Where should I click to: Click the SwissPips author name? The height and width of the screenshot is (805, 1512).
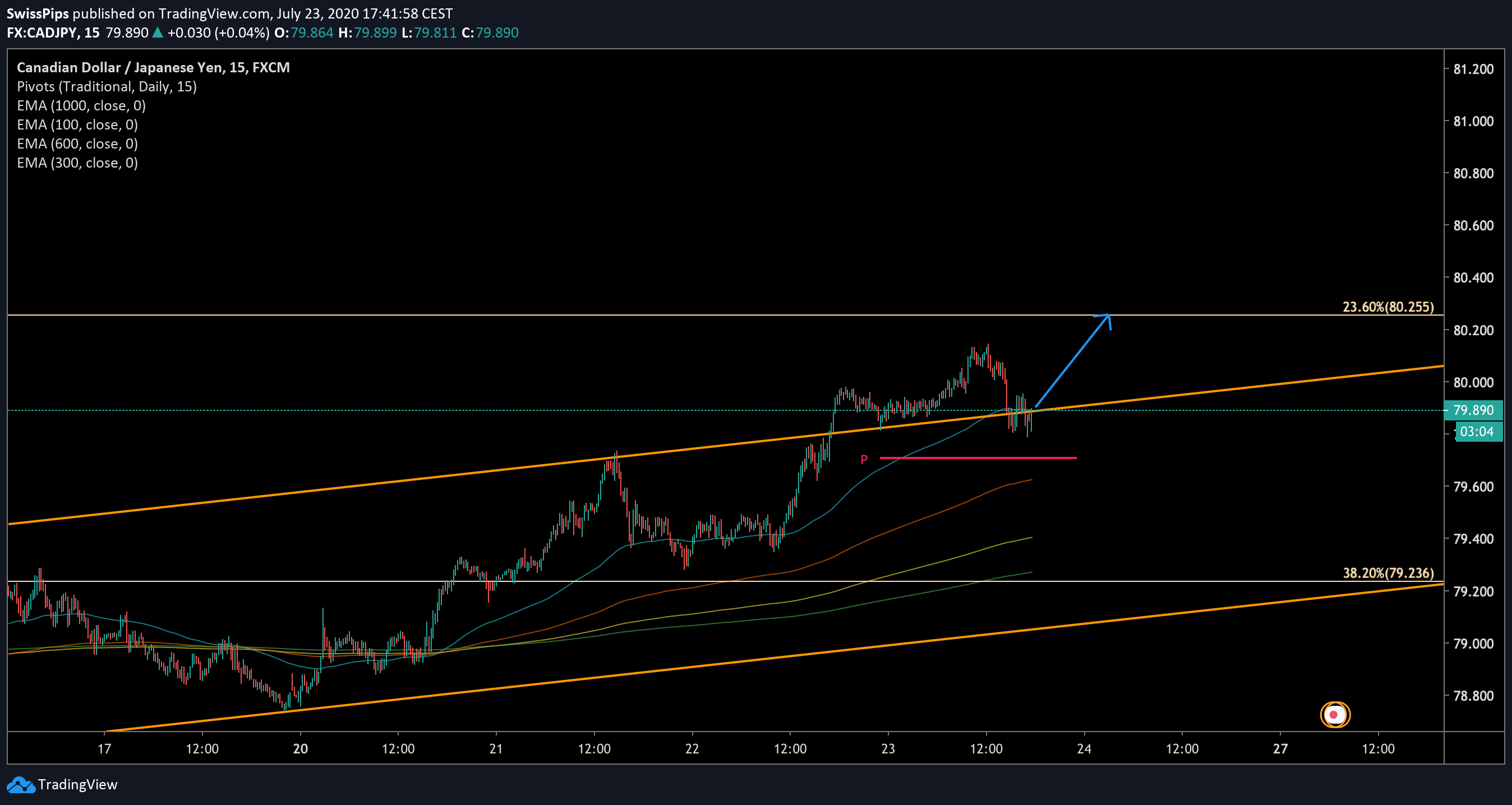click(38, 13)
